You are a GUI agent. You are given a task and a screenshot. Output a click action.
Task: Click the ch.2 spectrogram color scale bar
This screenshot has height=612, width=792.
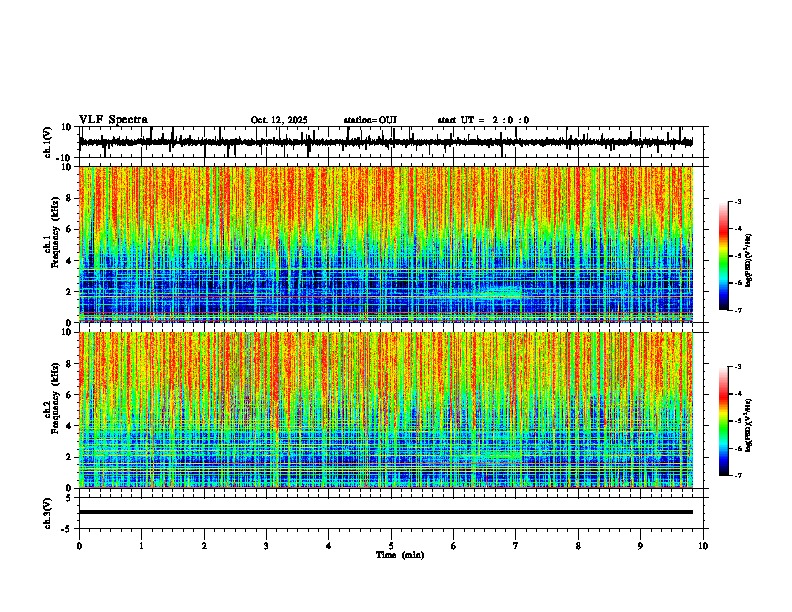[724, 421]
